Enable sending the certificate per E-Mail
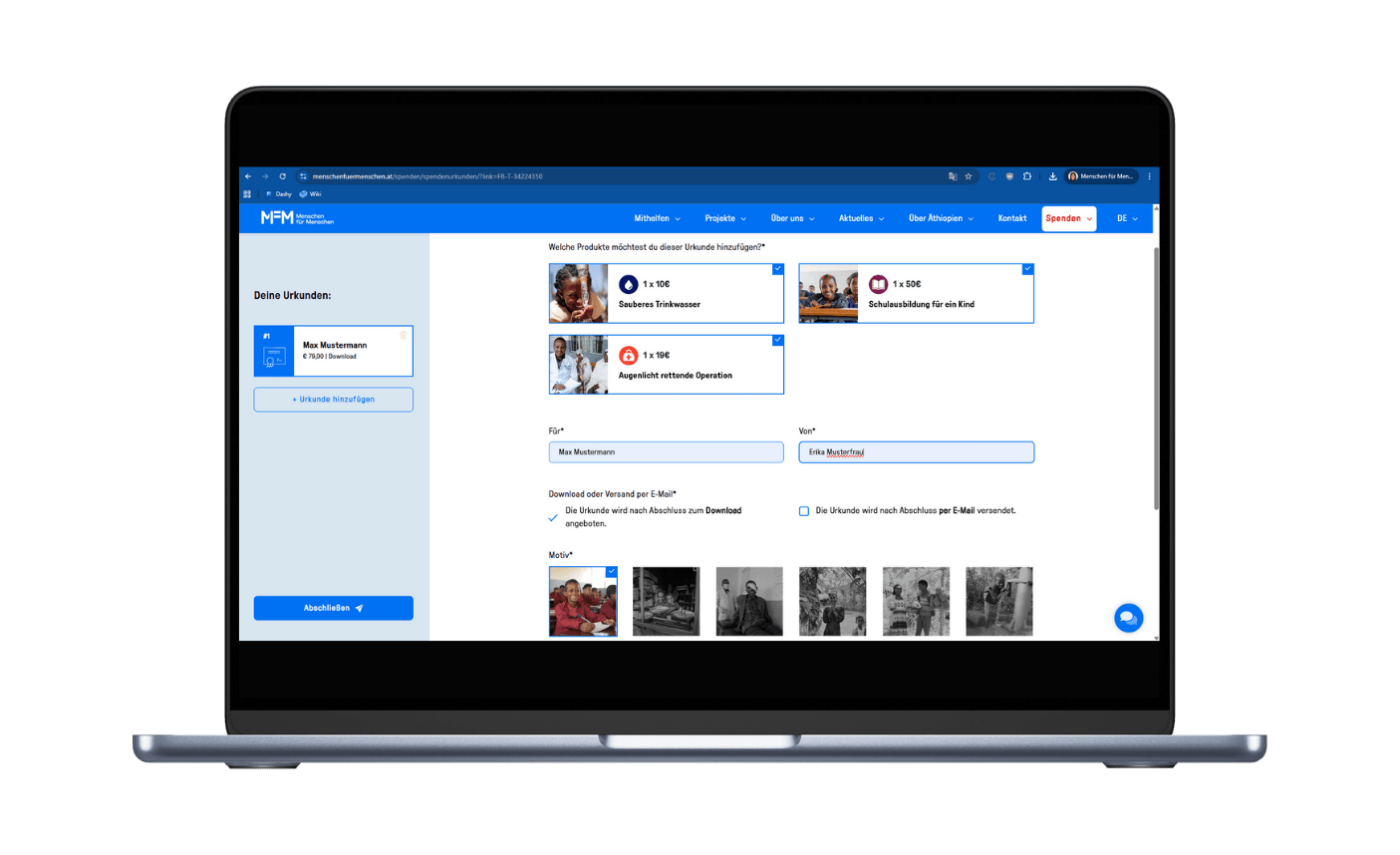The width and height of the screenshot is (1400, 855). click(804, 511)
